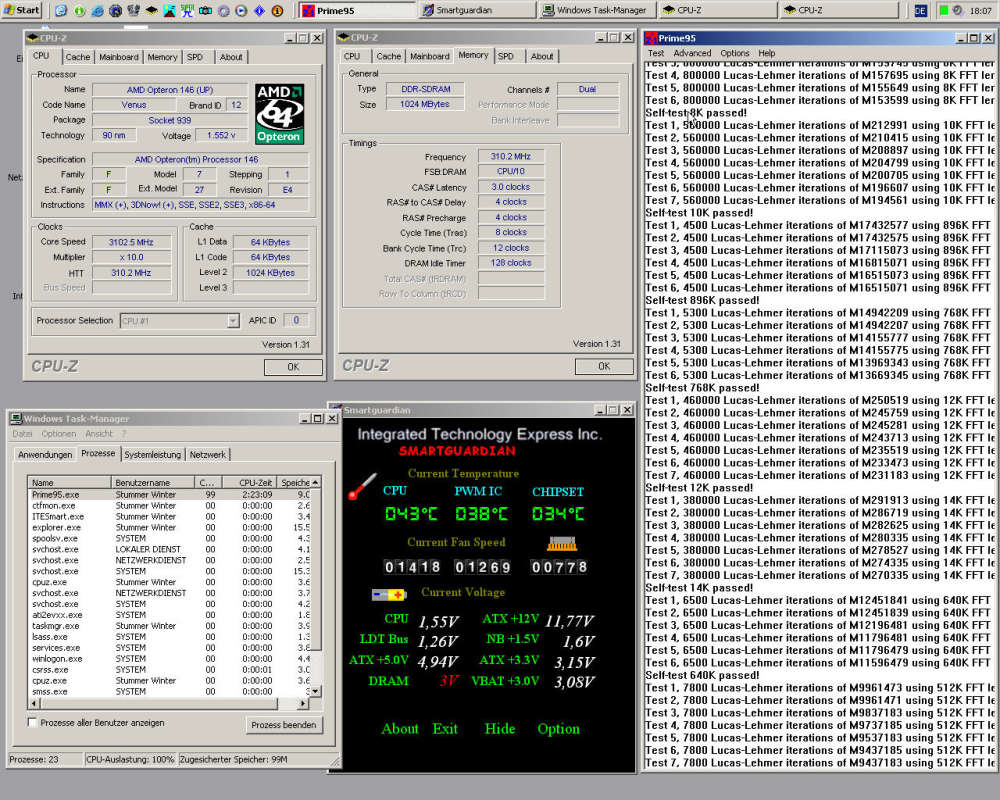Click the green square system tray icon
Image resolution: width=1000 pixels, height=800 pixels.
[944, 10]
